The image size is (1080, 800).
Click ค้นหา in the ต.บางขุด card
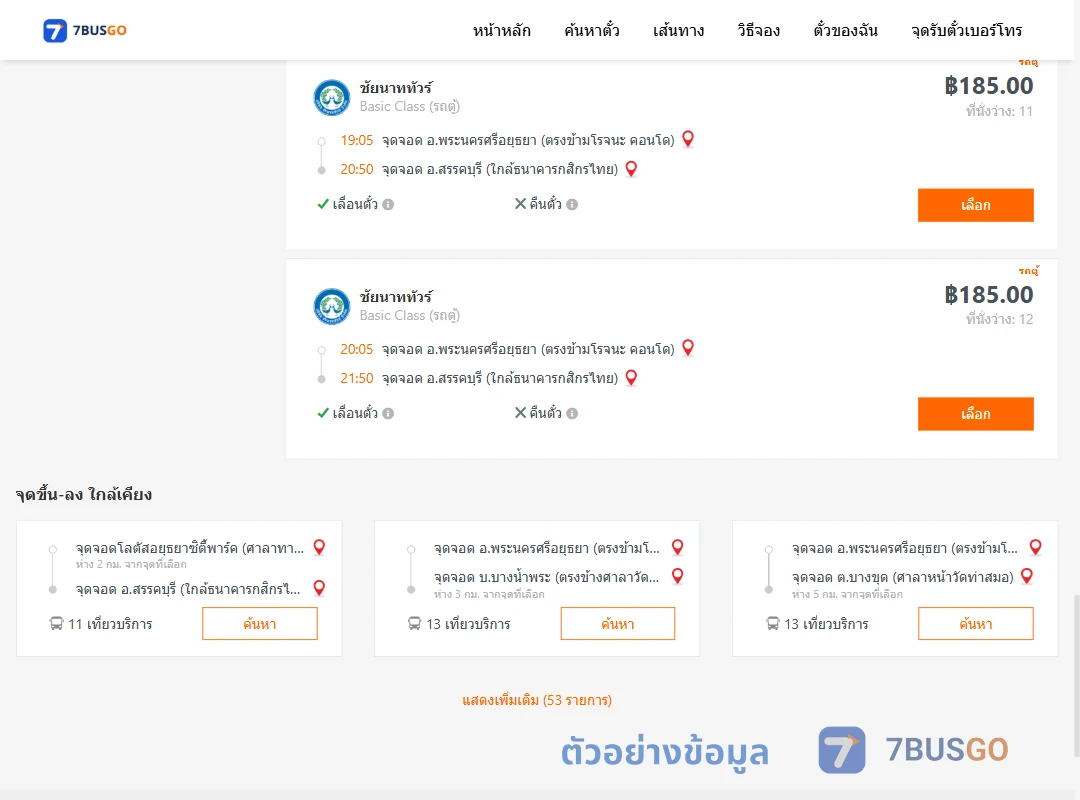click(975, 624)
